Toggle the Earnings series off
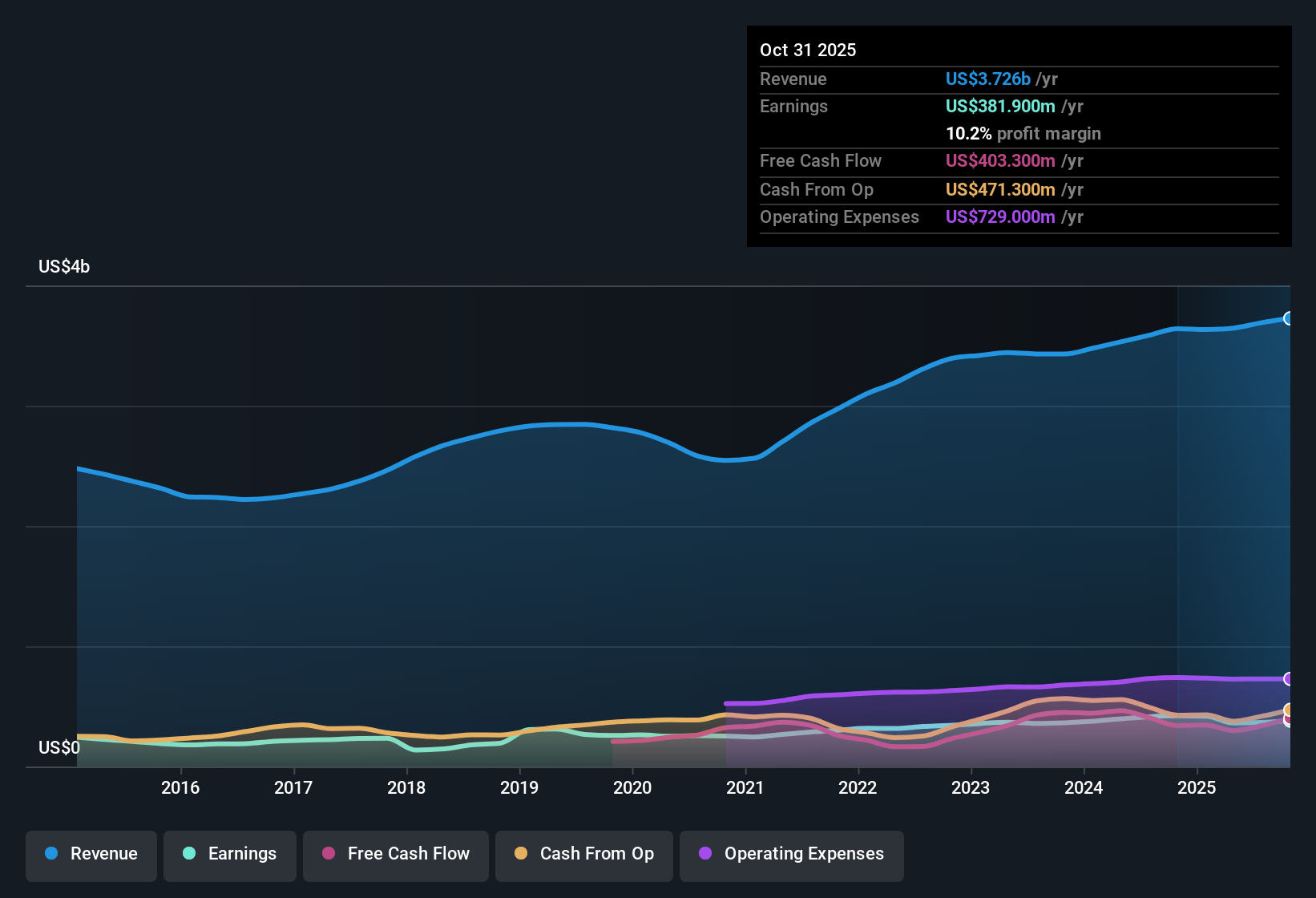This screenshot has height=898, width=1316. [x=230, y=856]
